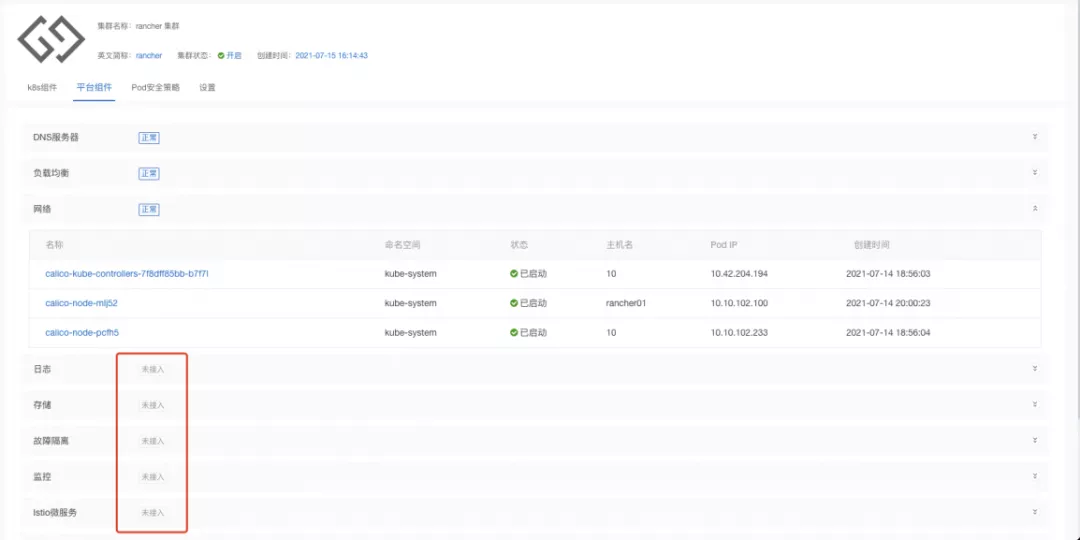Click the 正常 badge beside 网络
Image resolution: width=1080 pixels, height=540 pixels.
(x=149, y=209)
